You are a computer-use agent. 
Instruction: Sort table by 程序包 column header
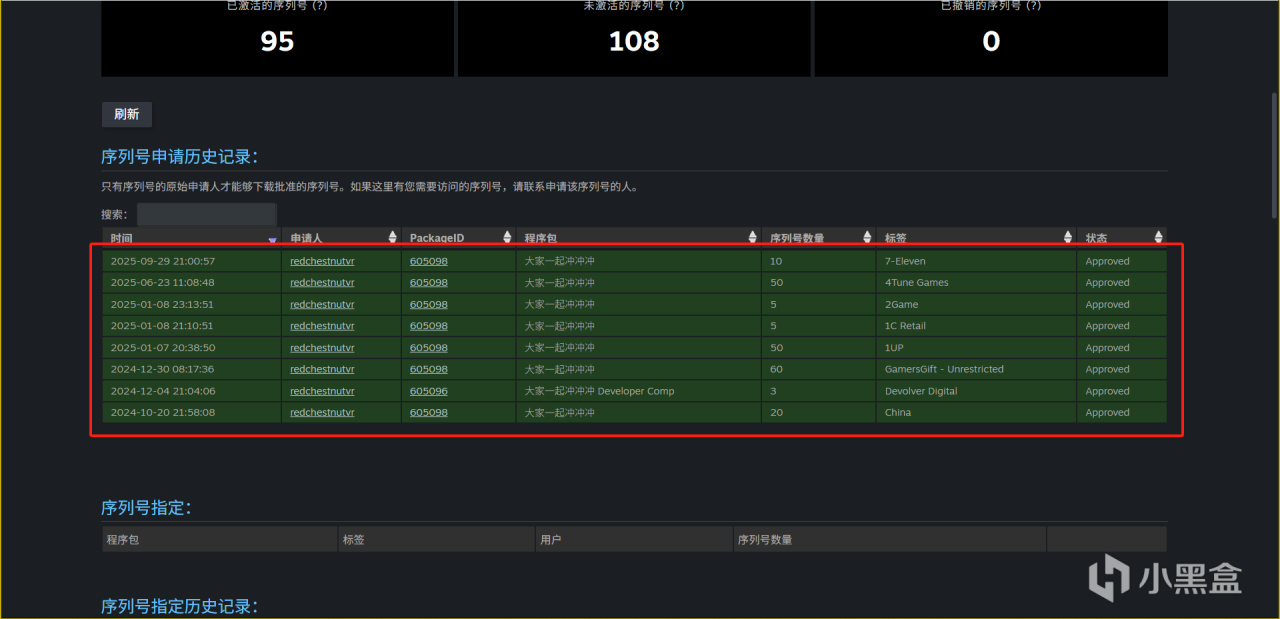(x=638, y=238)
